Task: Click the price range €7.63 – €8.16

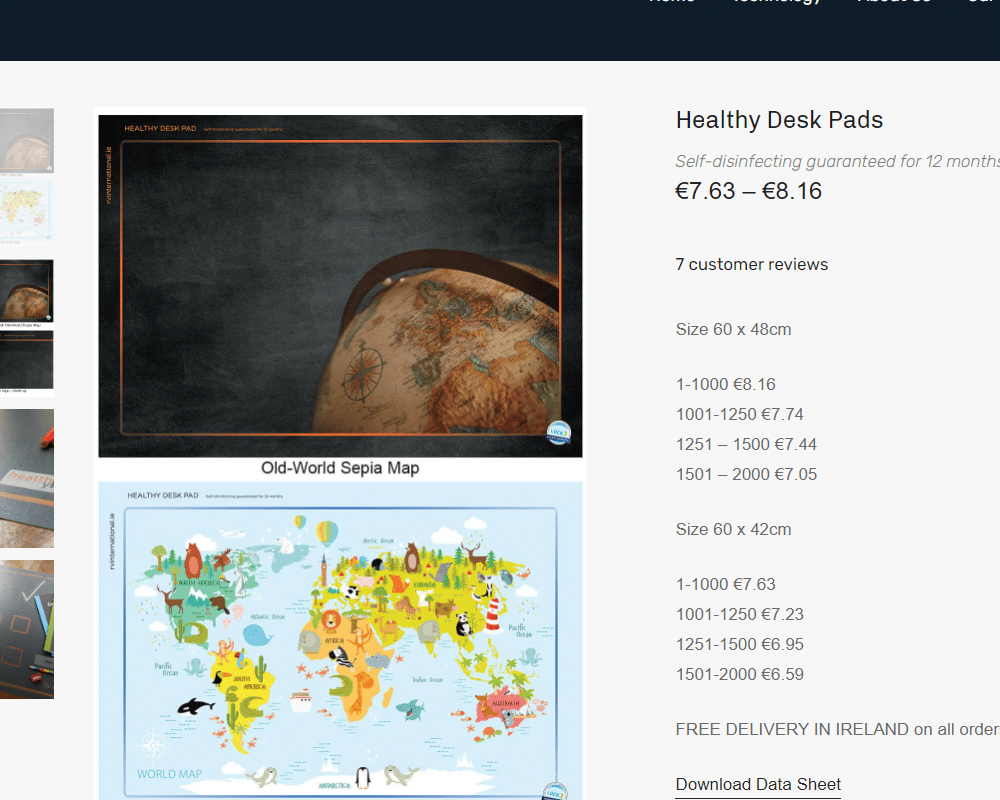Action: point(748,191)
